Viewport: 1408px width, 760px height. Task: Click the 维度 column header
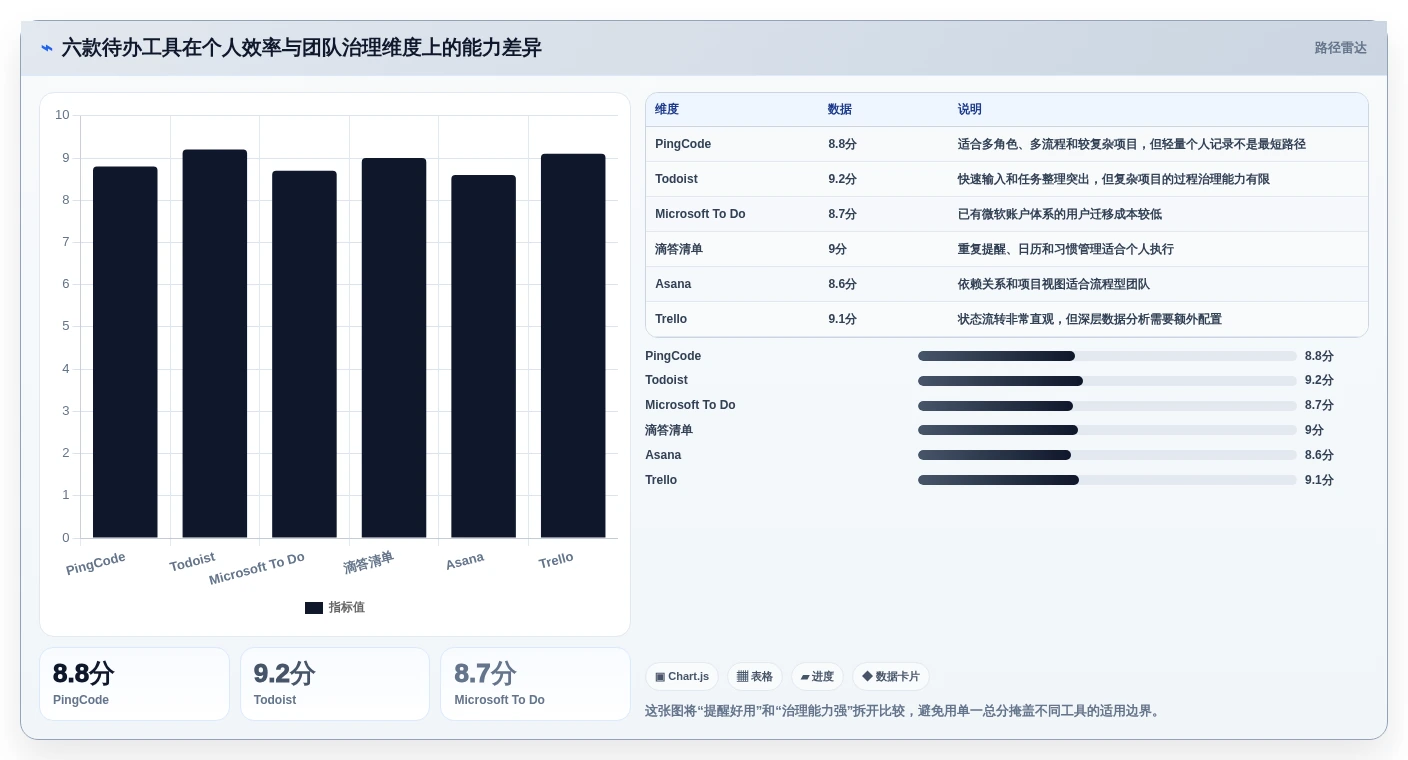pyautogui.click(x=667, y=110)
